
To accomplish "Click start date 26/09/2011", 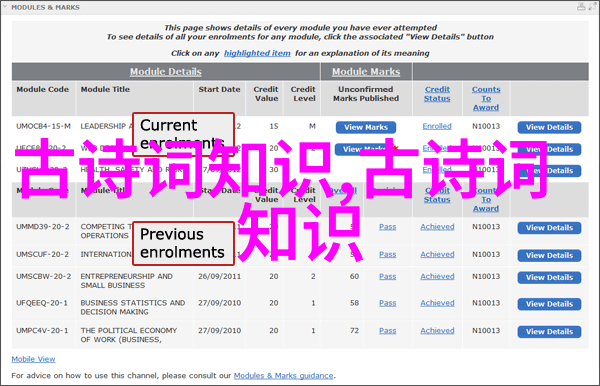I will 219,276.
